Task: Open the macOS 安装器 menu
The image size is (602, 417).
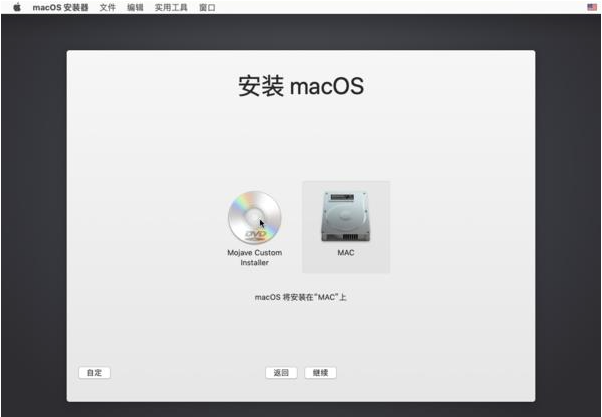Action: coord(60,8)
